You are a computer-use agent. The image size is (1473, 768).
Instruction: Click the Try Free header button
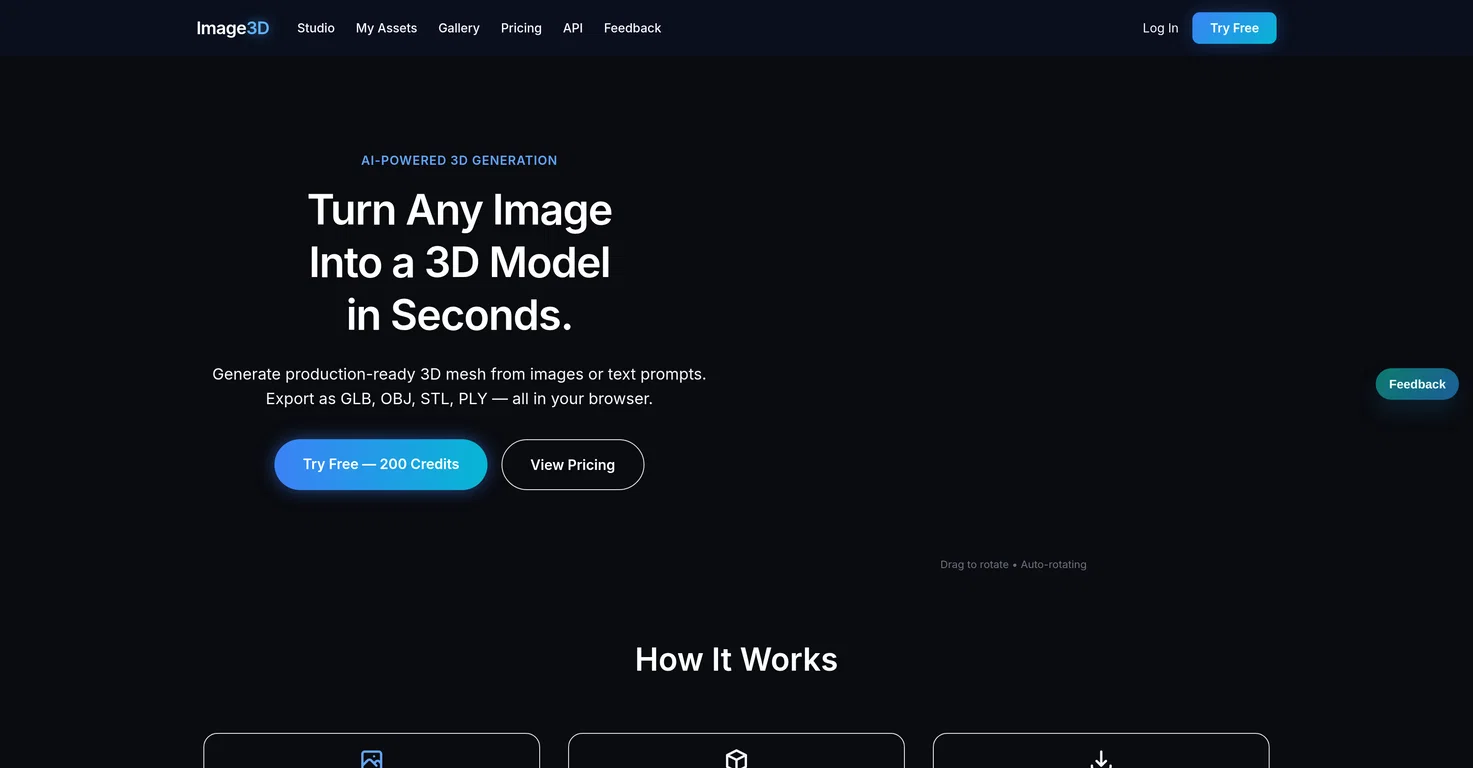click(x=1234, y=28)
